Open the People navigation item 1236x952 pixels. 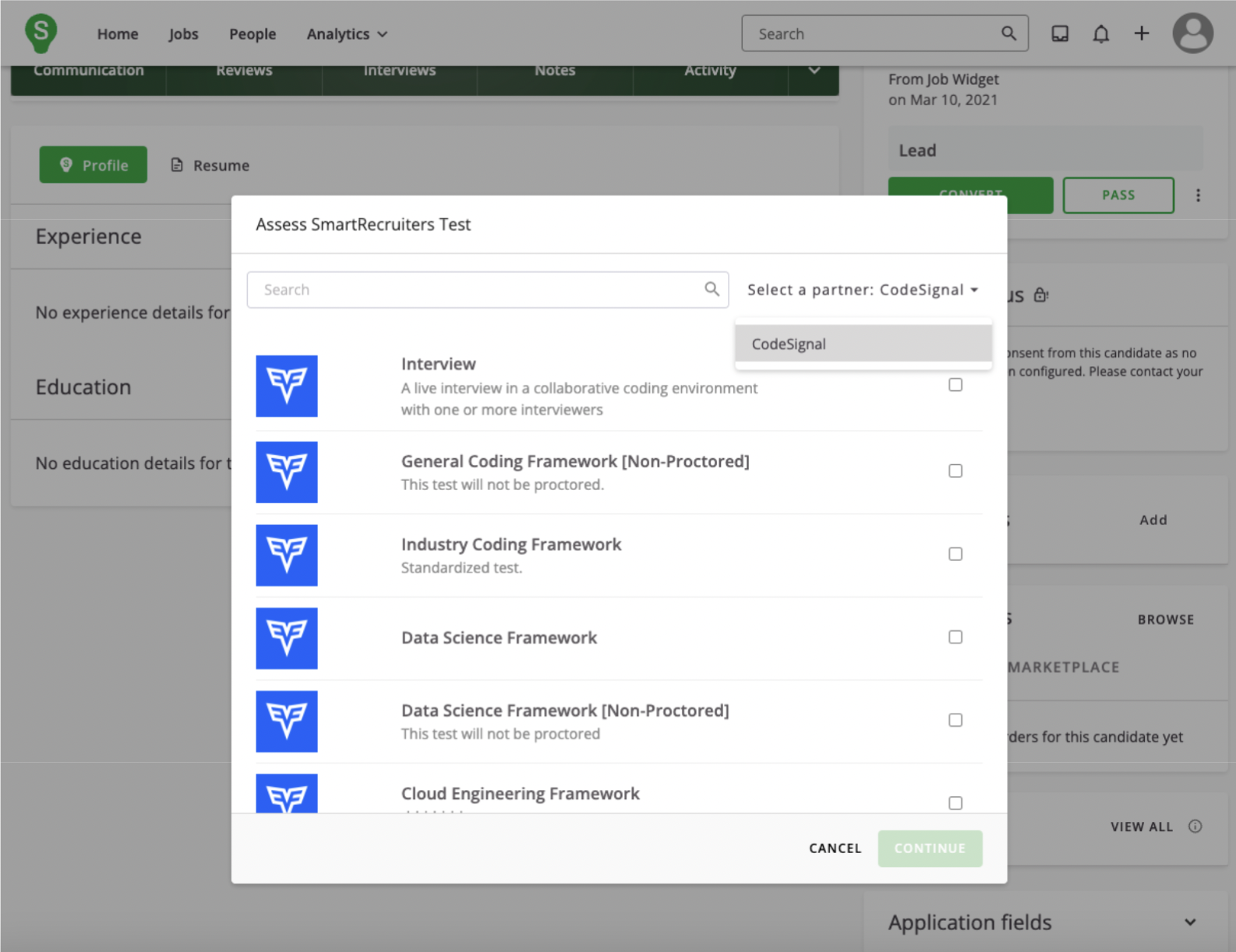coord(252,34)
